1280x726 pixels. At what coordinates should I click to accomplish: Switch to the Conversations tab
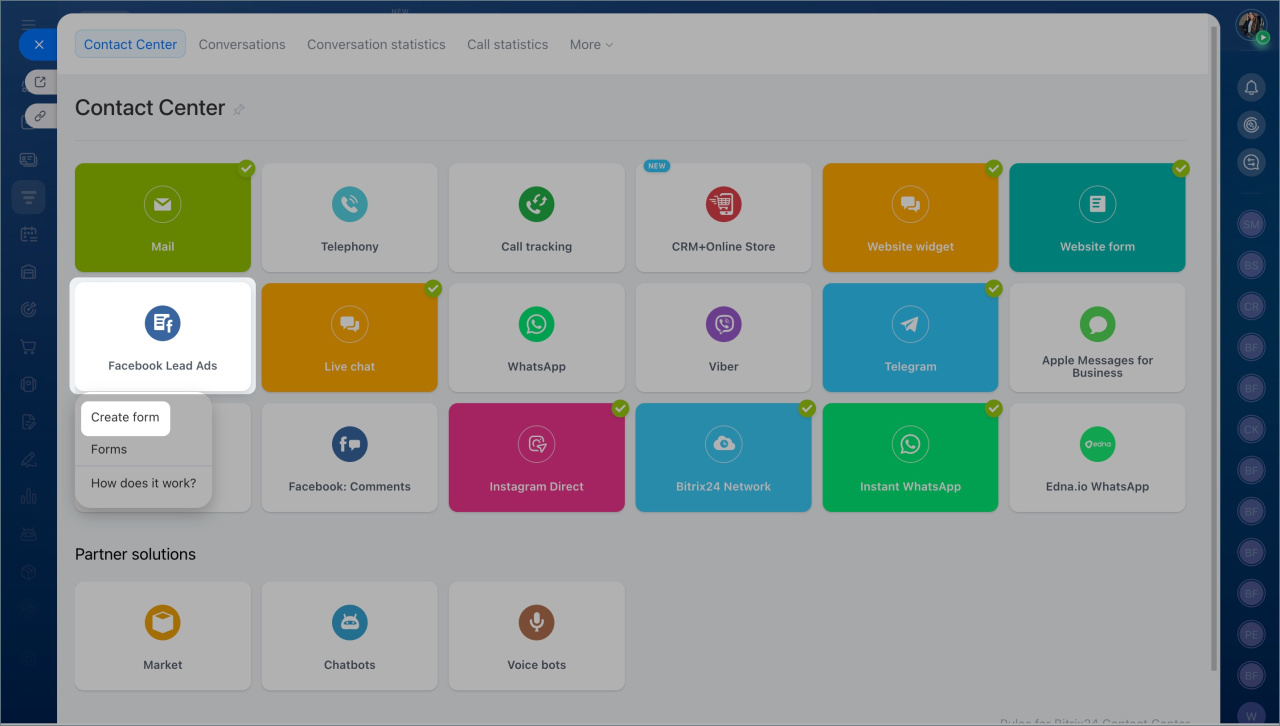(242, 45)
